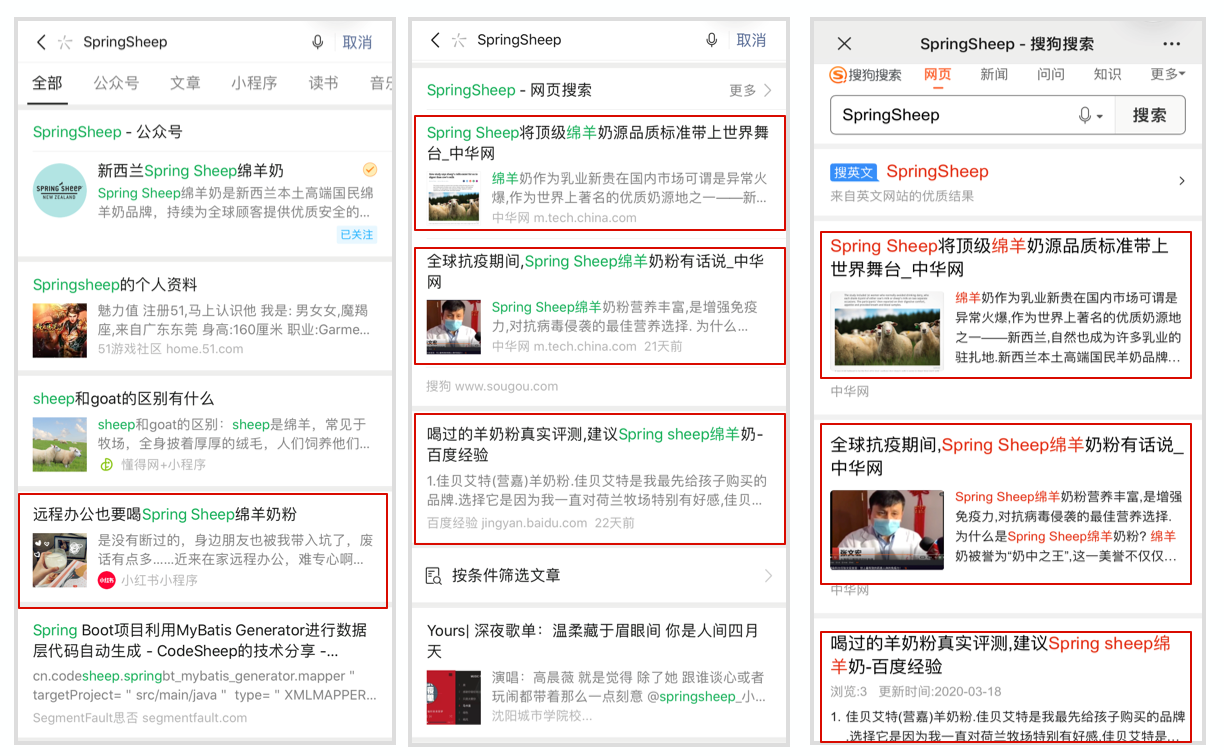1224x756 pixels.
Task: Open sheep和goat的区别有什么 result
Action: (x=205, y=431)
